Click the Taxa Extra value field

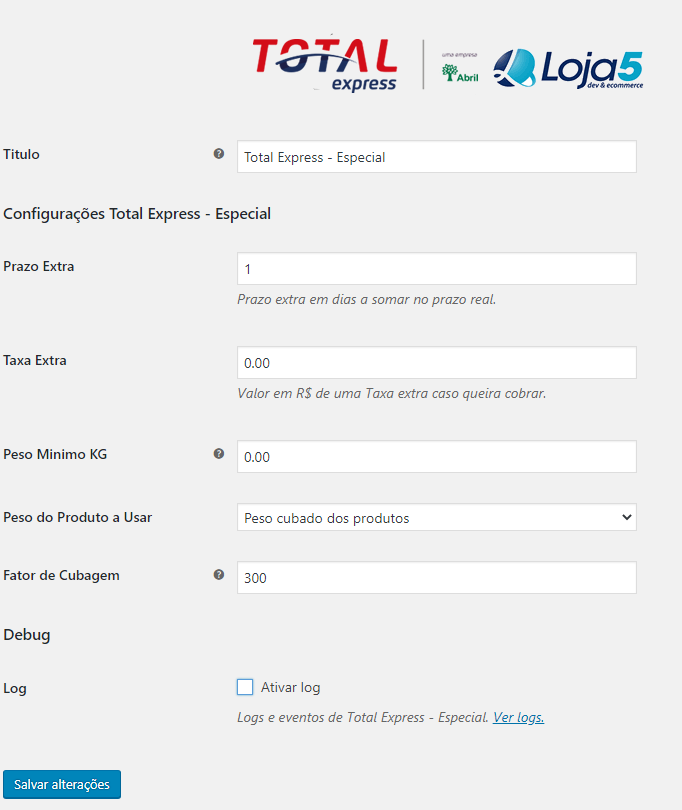[x=437, y=363]
